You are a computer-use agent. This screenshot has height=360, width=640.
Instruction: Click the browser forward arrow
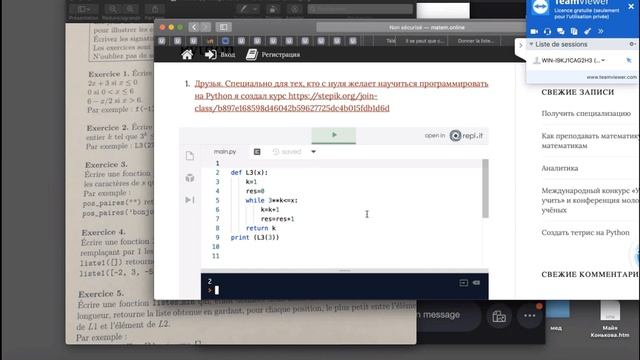tap(206, 27)
